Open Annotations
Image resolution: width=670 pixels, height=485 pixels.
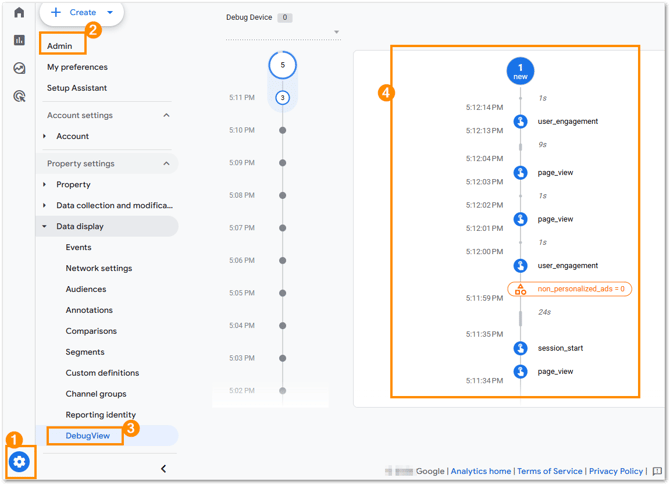89,310
